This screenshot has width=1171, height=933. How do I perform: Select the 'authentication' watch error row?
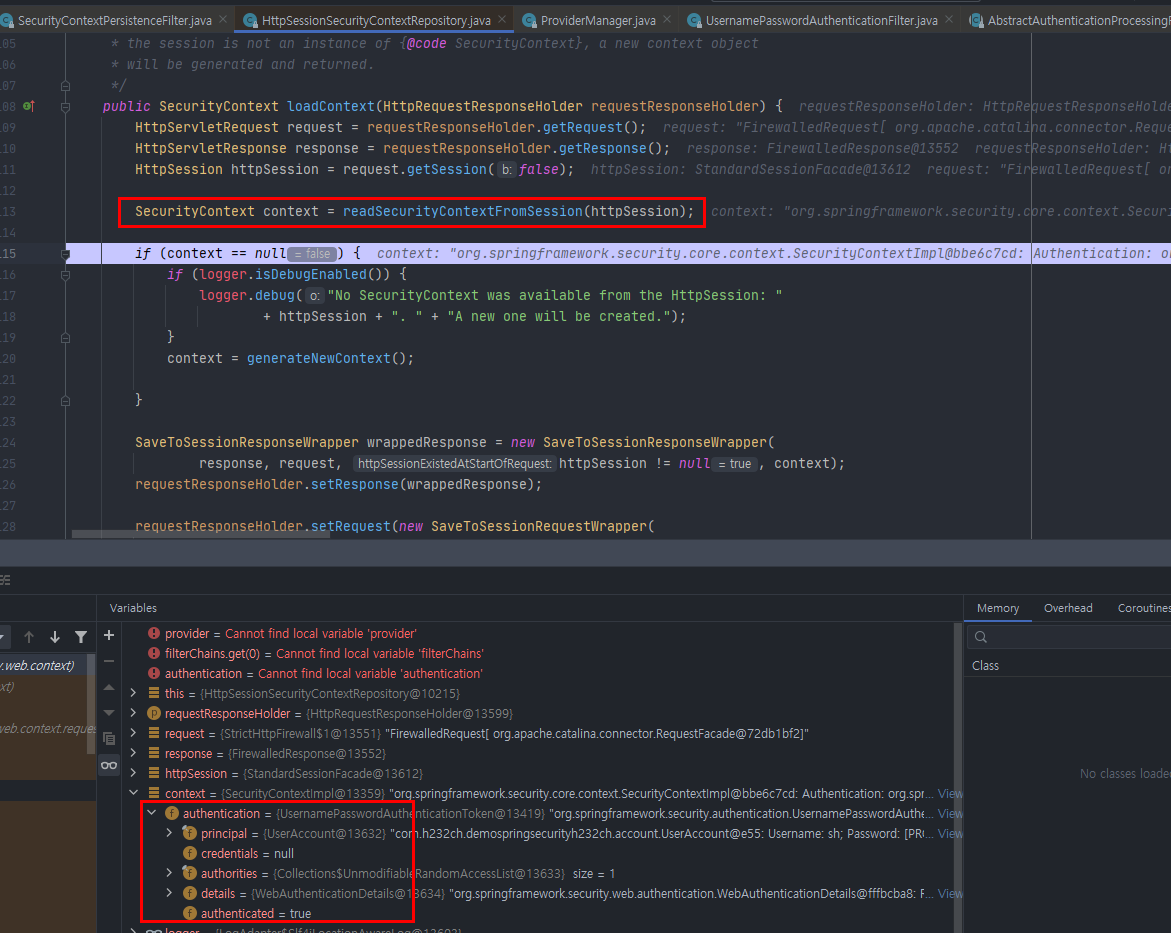tap(314, 674)
